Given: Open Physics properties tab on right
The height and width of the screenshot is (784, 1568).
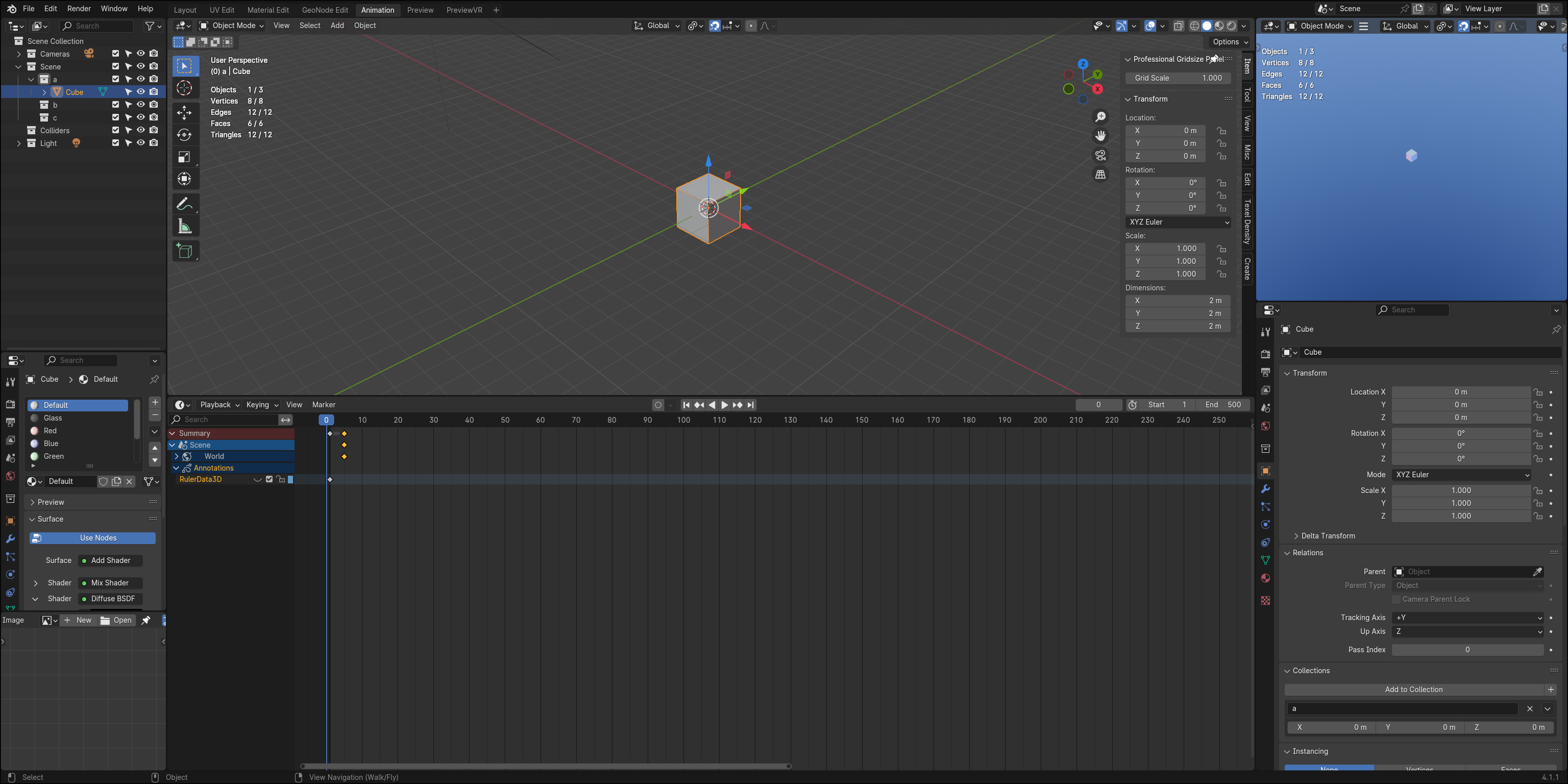Looking at the screenshot, I should coord(1265,525).
